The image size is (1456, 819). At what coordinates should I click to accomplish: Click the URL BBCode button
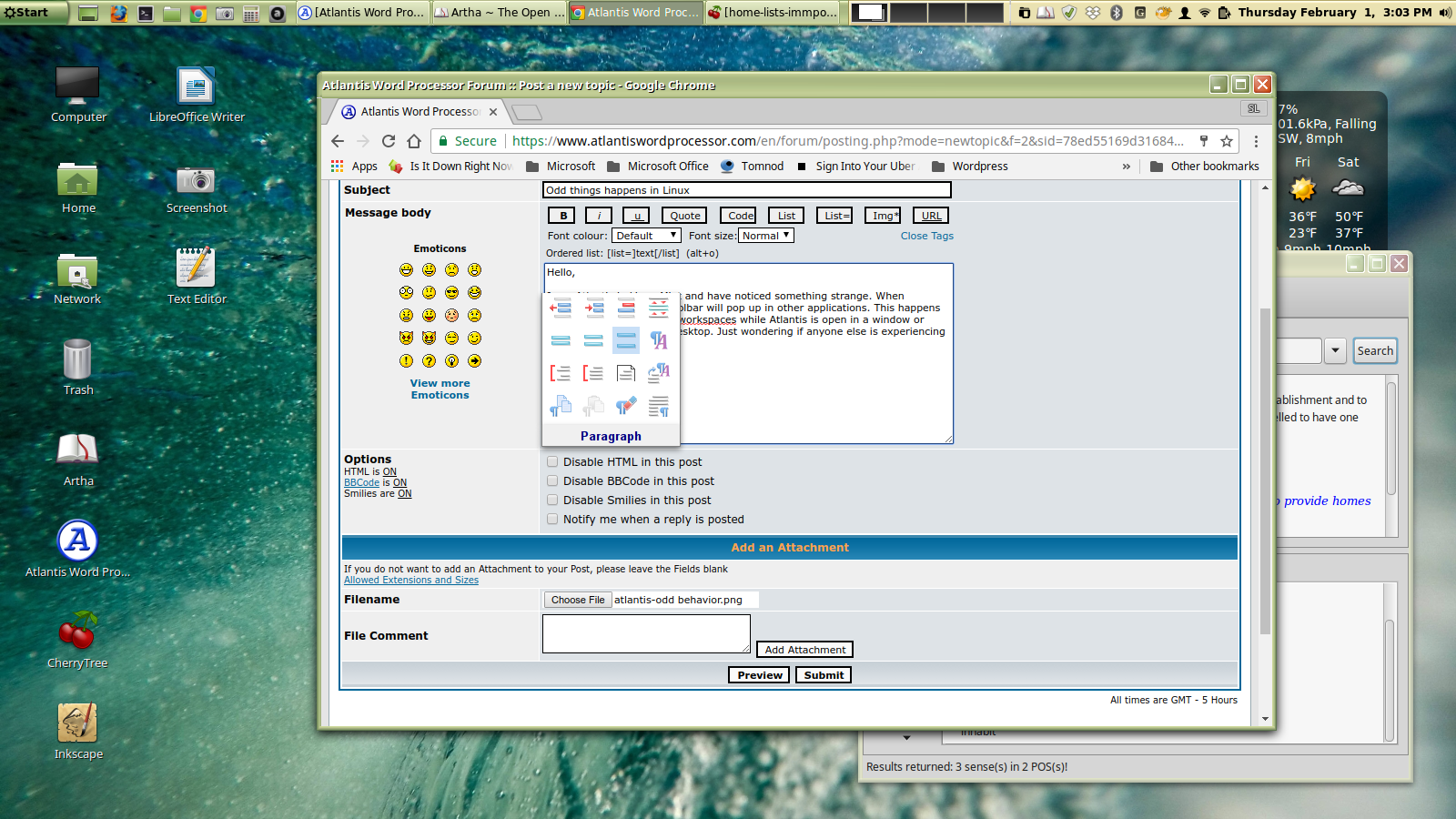pyautogui.click(x=931, y=216)
